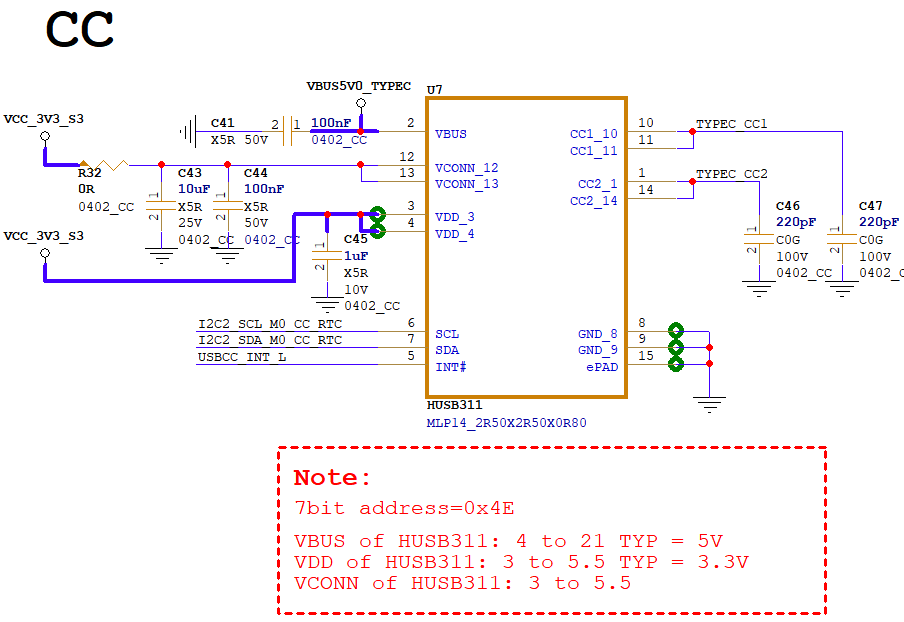904x622 pixels.
Task: Select the C43 capacitor symbol
Action: coord(161,206)
